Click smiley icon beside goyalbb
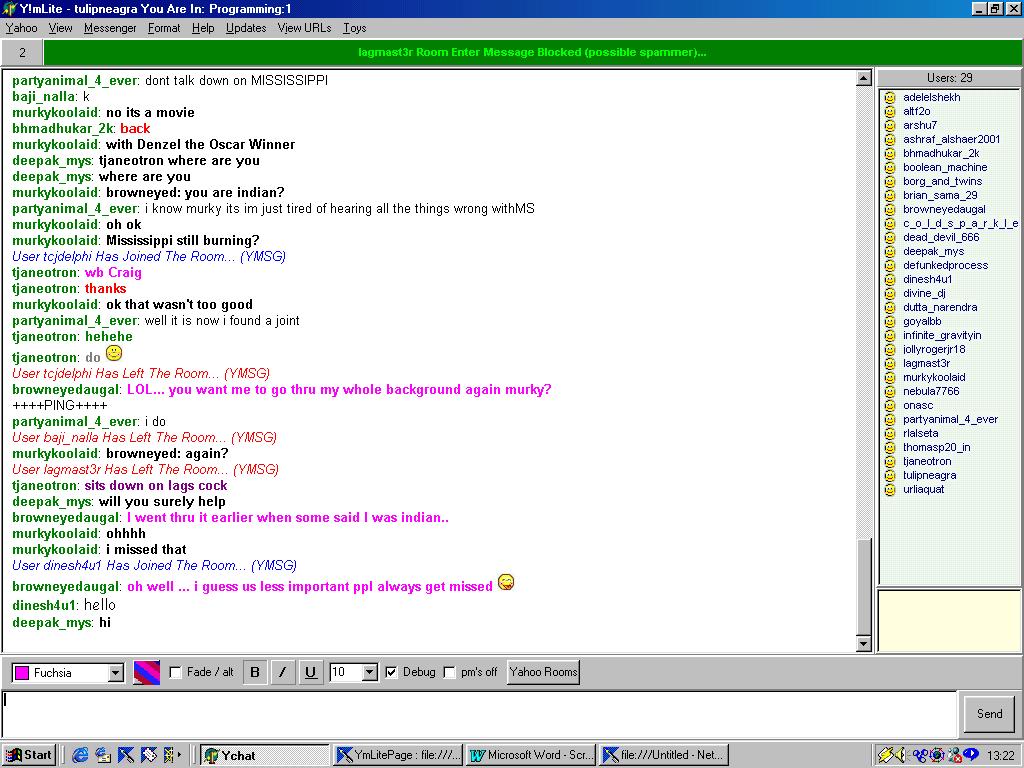Viewport: 1024px width, 768px height. pyautogui.click(x=889, y=321)
